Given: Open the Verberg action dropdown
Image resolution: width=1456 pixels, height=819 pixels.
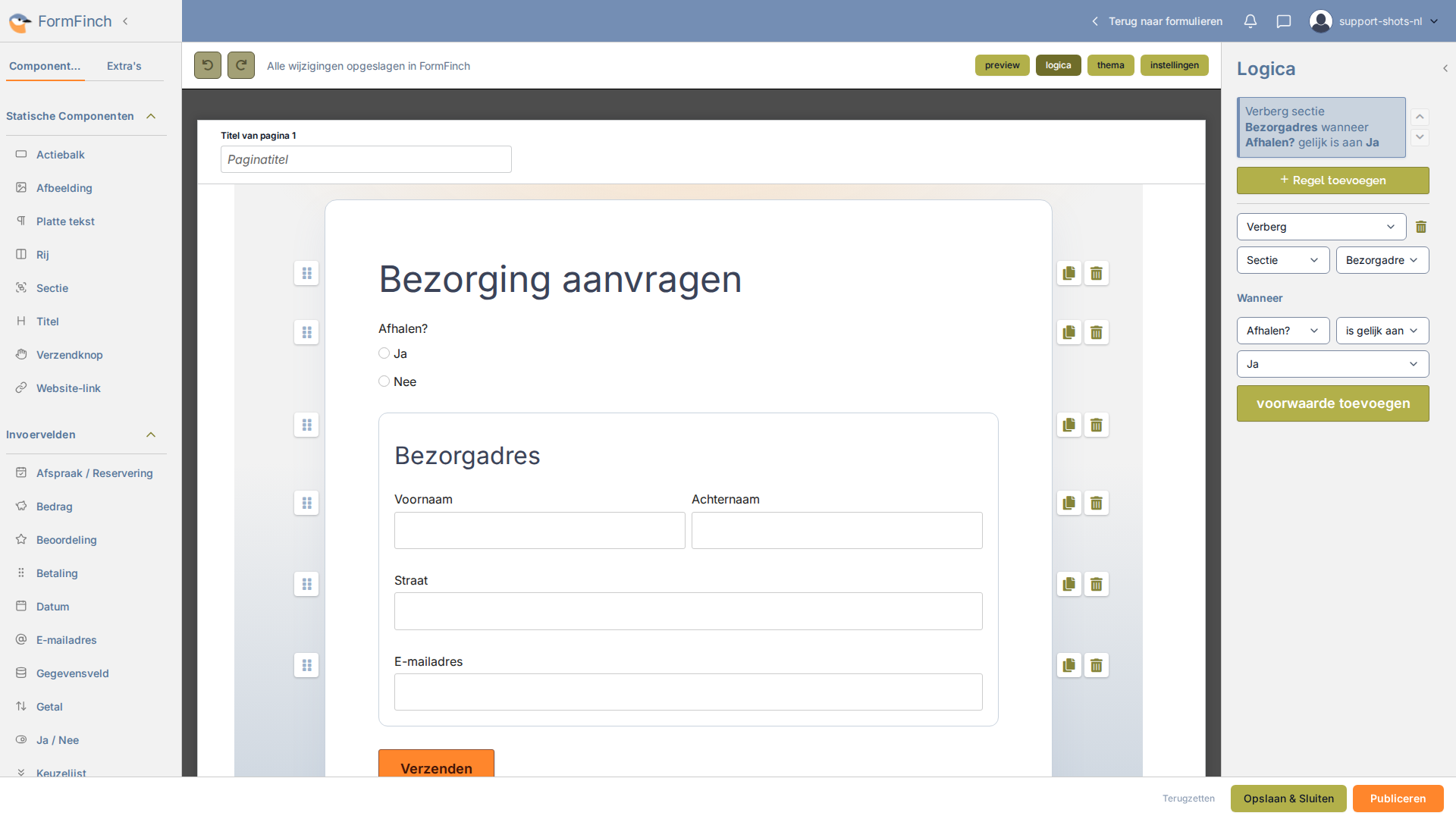Looking at the screenshot, I should 1321,227.
